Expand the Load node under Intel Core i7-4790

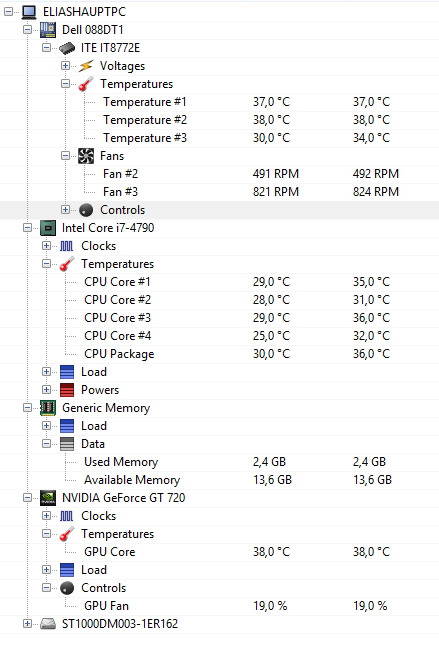click(46, 372)
